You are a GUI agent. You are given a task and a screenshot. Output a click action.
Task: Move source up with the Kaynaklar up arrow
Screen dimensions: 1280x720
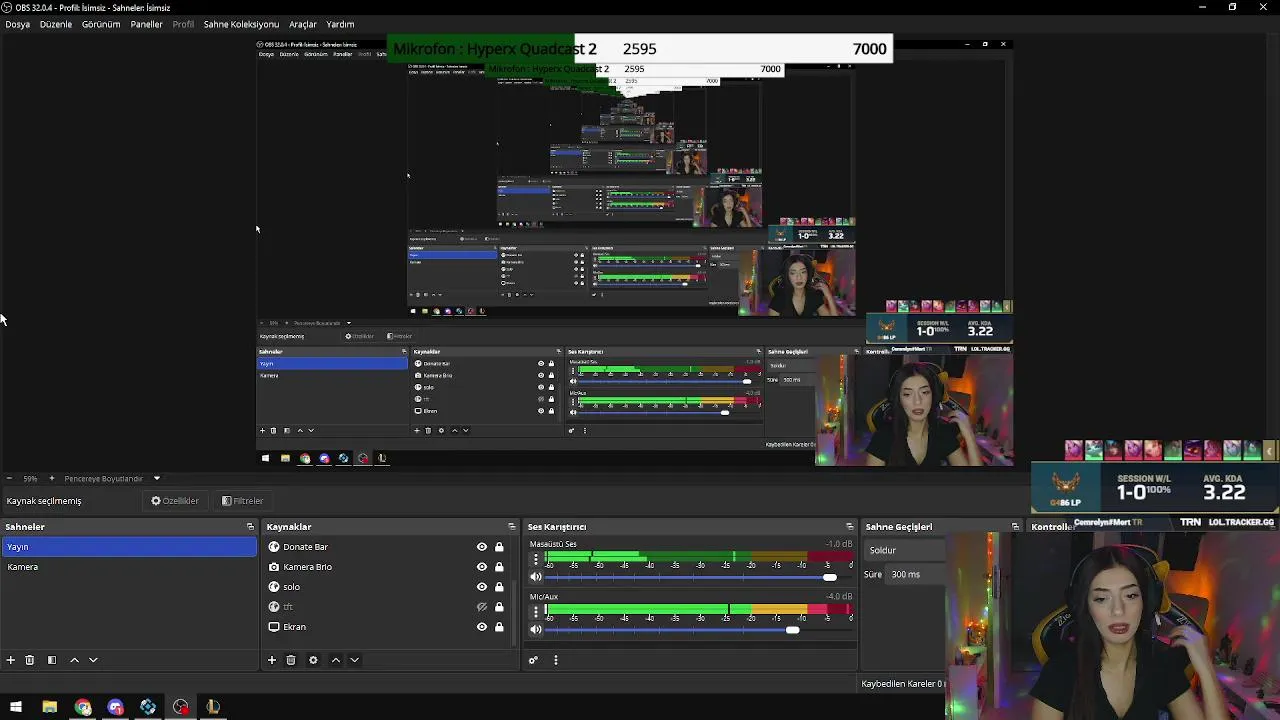[336, 660]
